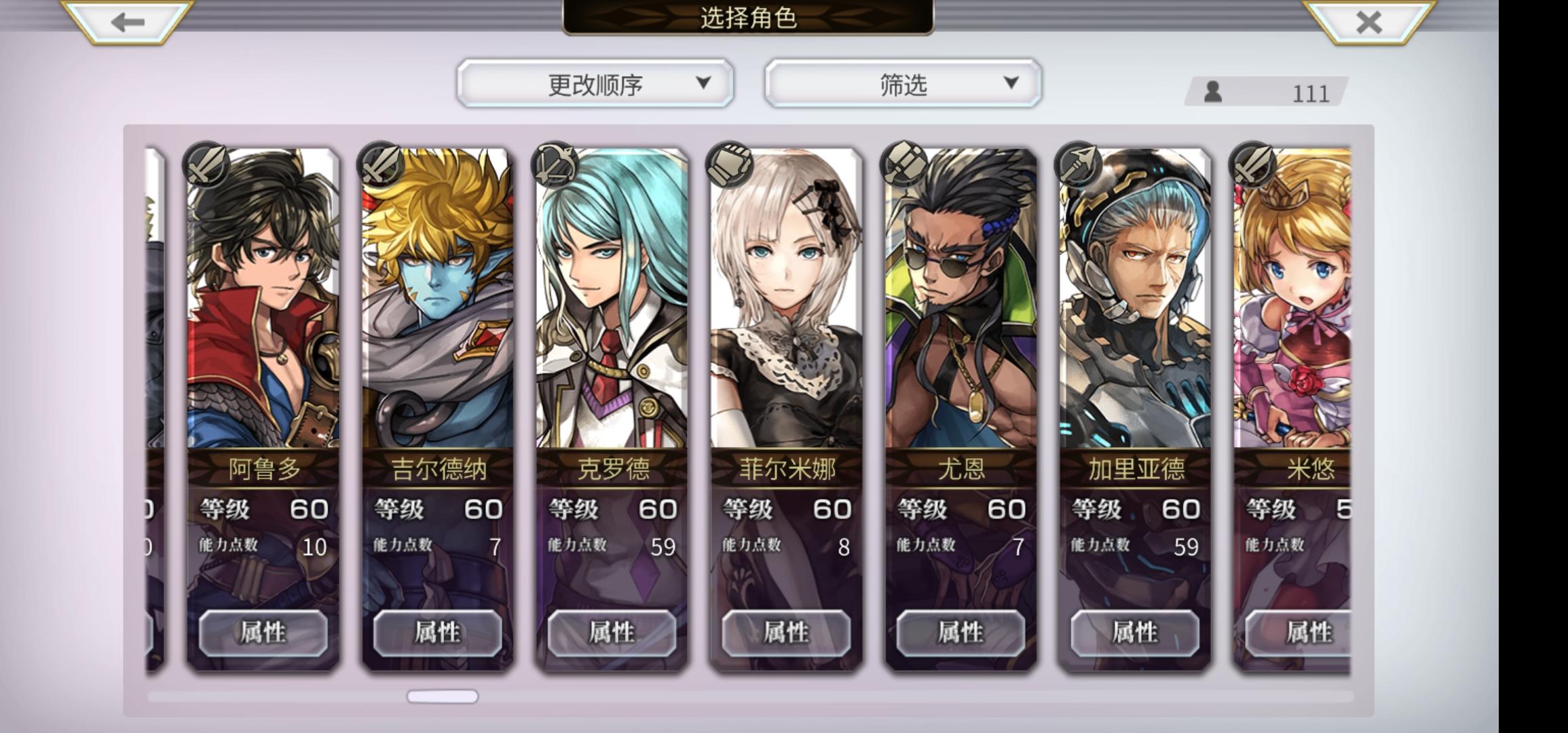Select the 菲尔米娜 character portrait
Screen dimensions: 1568x733
pyautogui.click(x=786, y=299)
